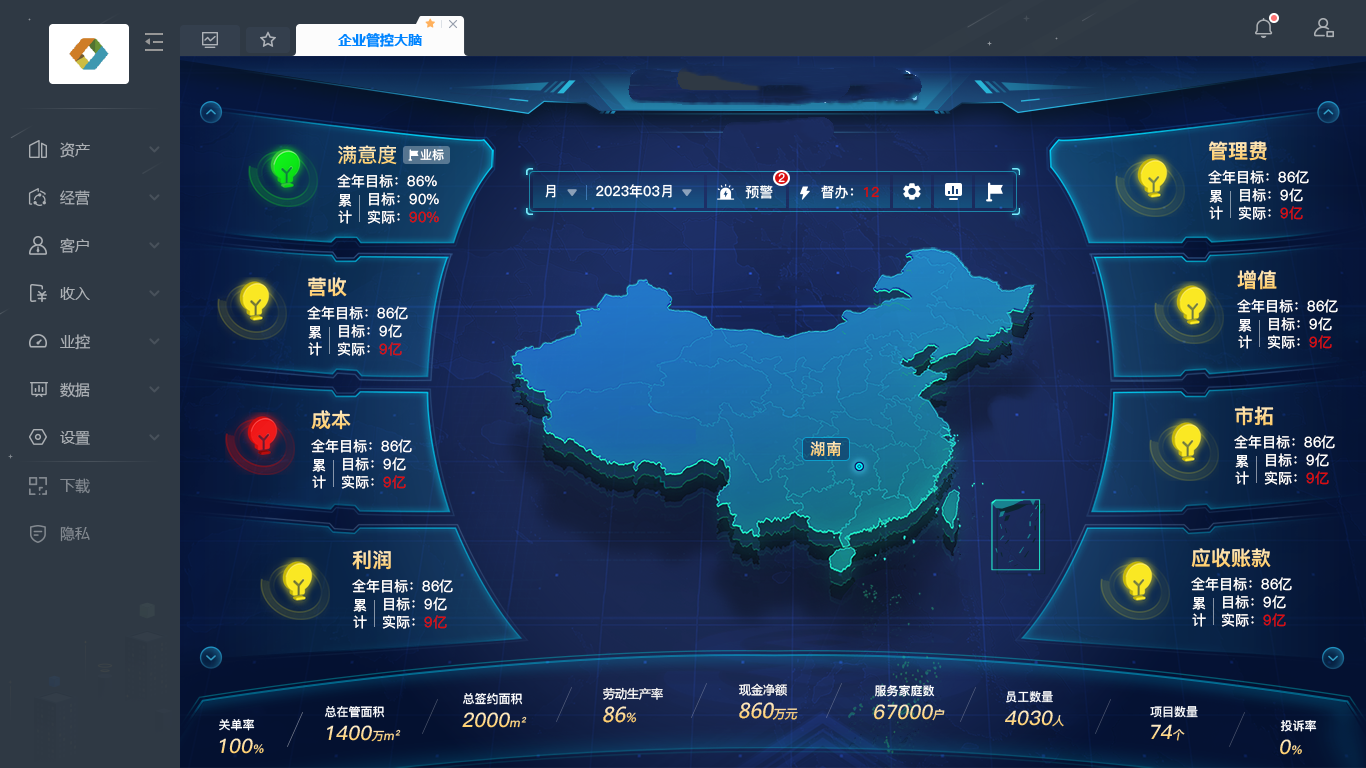Viewport: 1366px width, 768px height.
Task: Expand the 经营 menu chevron
Action: coord(154,197)
